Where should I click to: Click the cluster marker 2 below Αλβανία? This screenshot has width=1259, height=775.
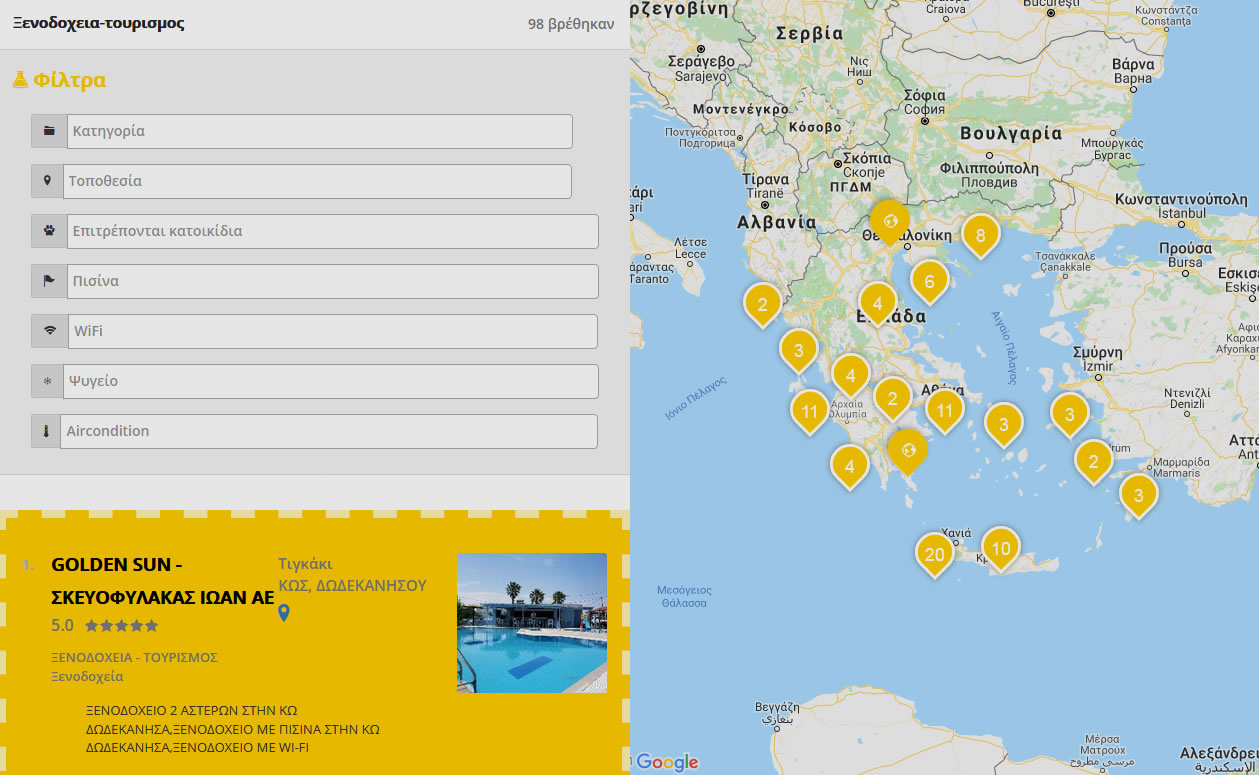tap(762, 306)
